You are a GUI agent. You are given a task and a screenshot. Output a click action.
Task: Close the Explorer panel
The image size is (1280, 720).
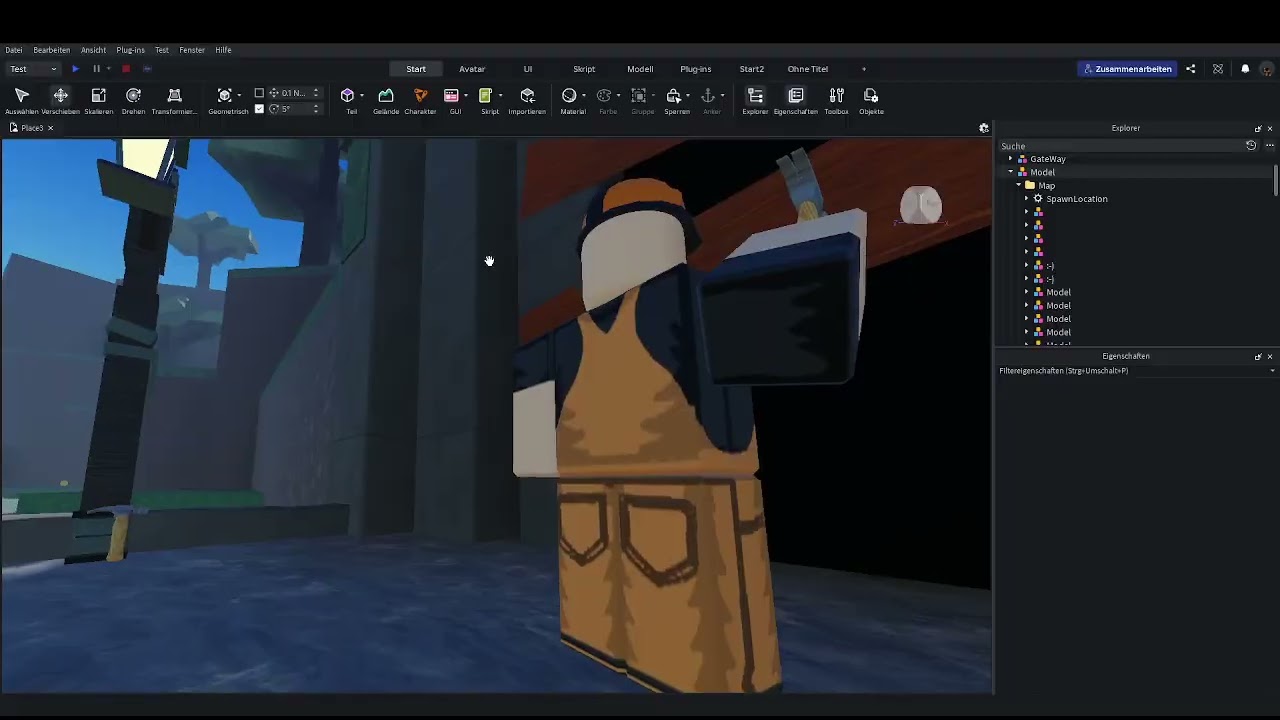point(1270,128)
